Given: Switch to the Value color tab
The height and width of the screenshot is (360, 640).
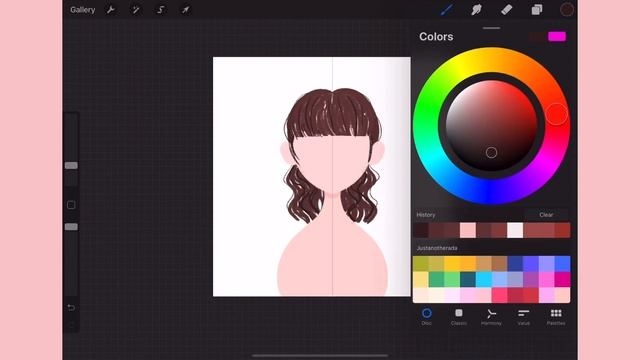Looking at the screenshot, I should coord(524,317).
